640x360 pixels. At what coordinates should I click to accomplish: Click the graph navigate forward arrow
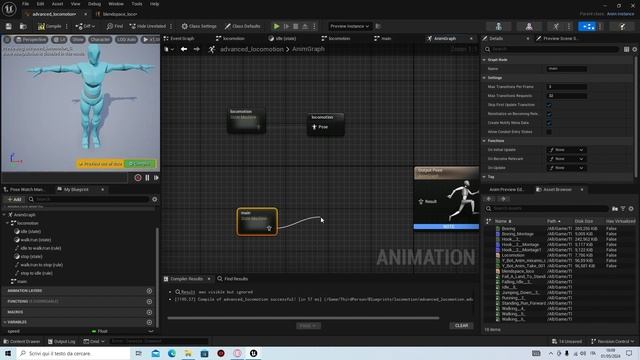pyautogui.click(x=197, y=49)
